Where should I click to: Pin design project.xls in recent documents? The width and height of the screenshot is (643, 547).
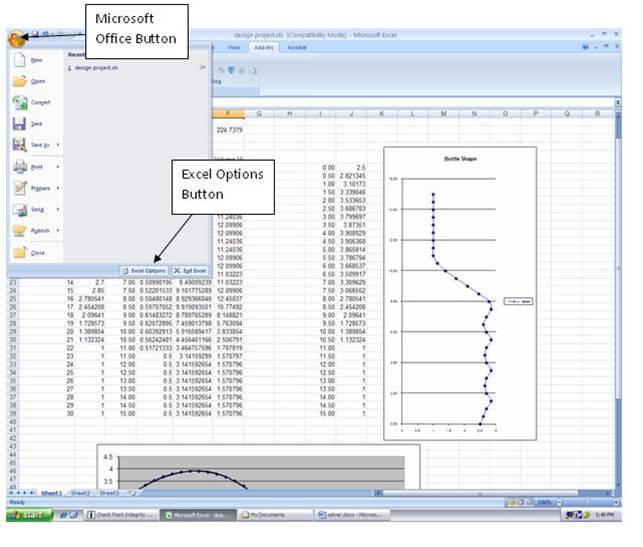pos(203,68)
